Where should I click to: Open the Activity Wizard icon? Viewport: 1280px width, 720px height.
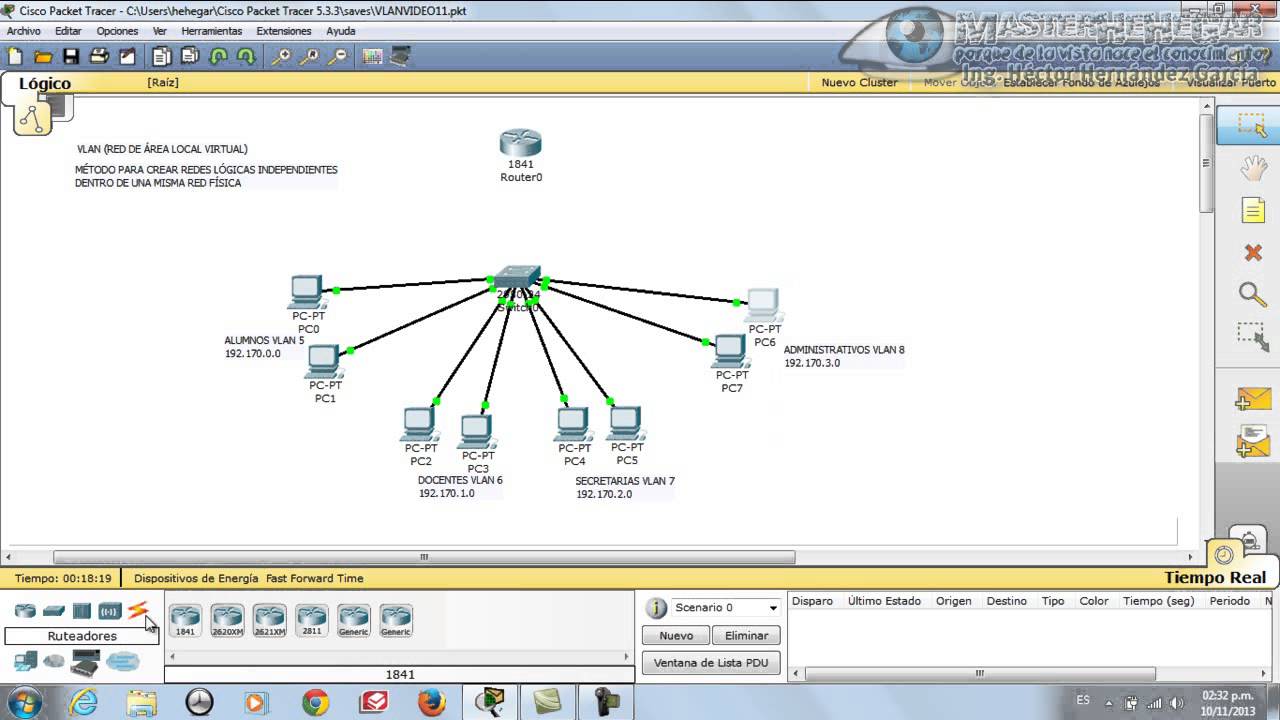127,56
